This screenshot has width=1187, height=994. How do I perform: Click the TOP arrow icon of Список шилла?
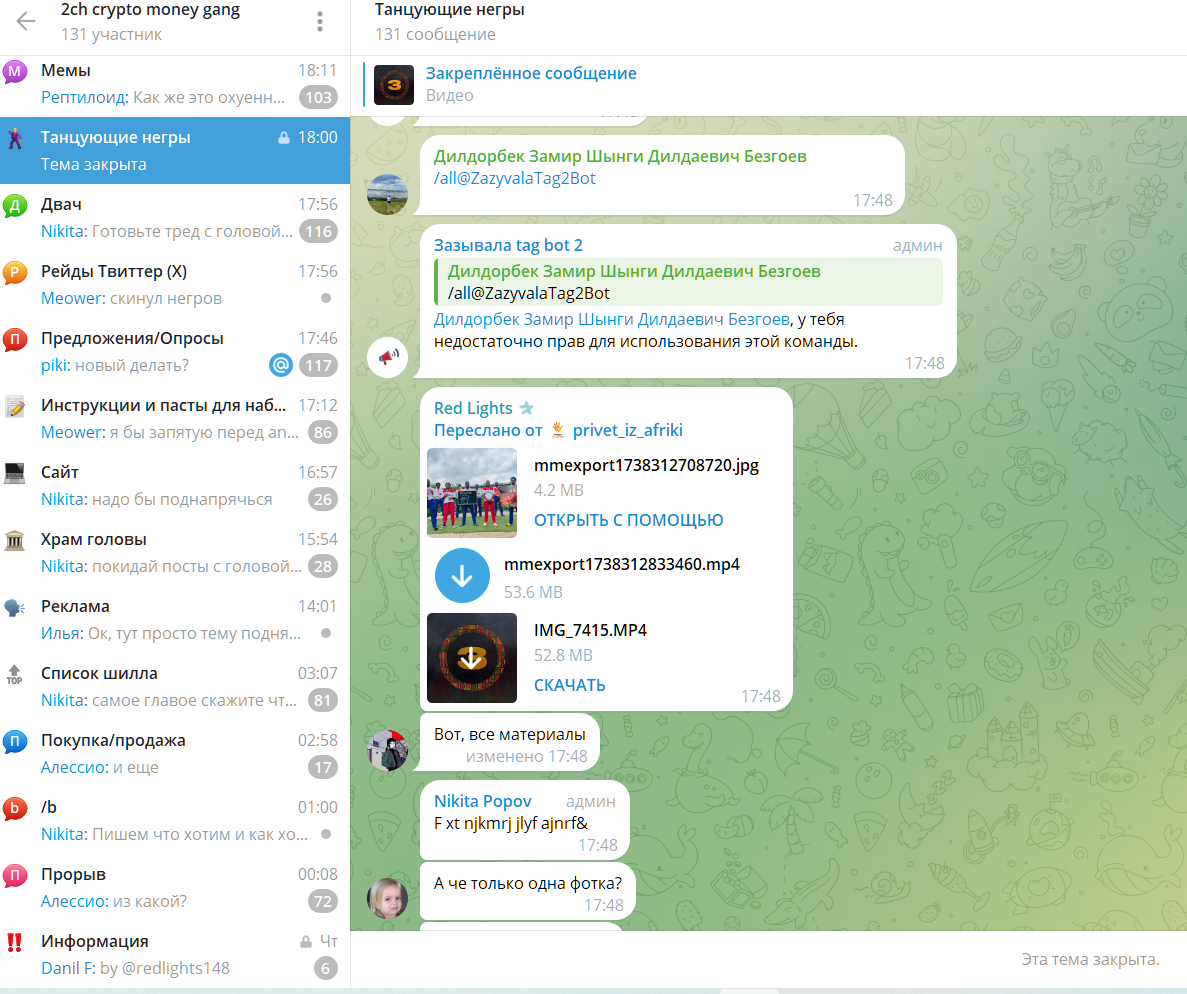coord(14,674)
